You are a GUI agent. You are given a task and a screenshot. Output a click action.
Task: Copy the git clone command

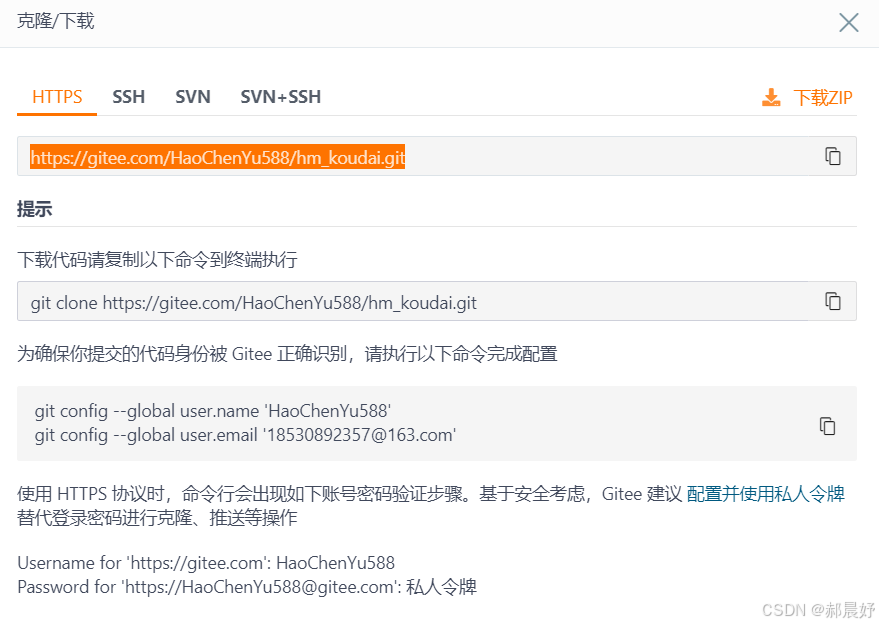832,301
